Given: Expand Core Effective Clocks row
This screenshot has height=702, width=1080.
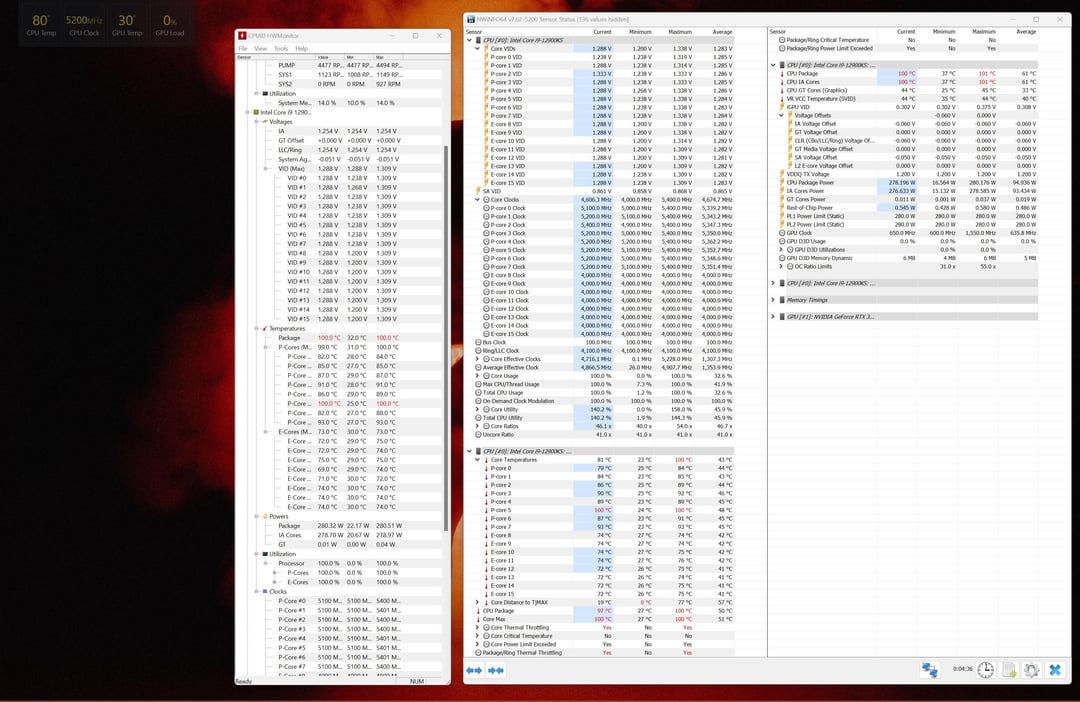Looking at the screenshot, I should coord(477,359).
